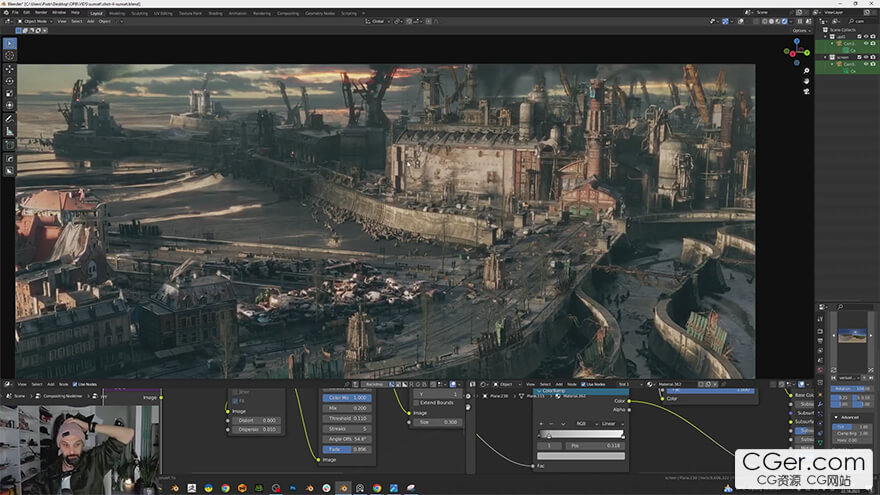Open the Object Data properties tab icon
The width and height of the screenshot is (880, 495).
point(820,442)
